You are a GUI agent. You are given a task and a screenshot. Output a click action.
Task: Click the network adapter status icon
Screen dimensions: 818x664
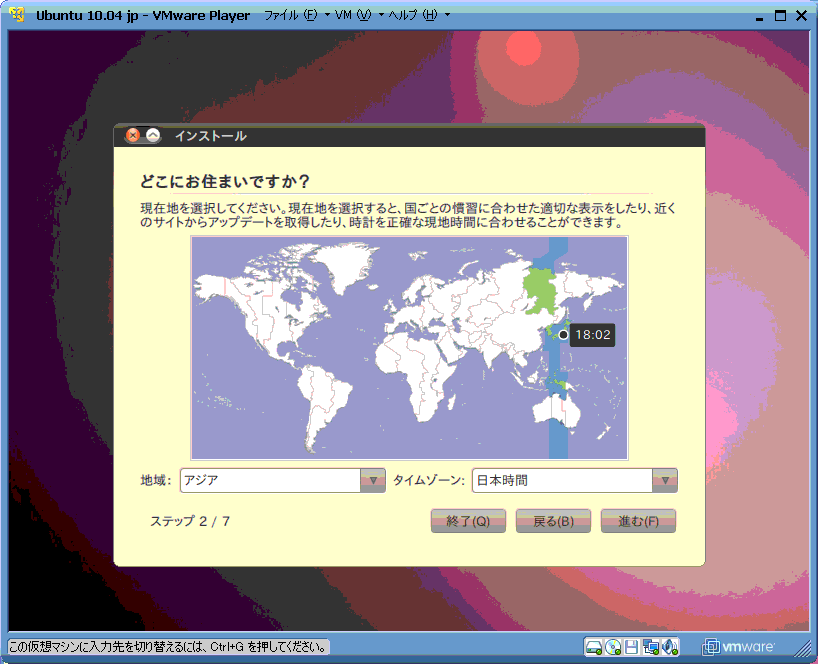(651, 647)
